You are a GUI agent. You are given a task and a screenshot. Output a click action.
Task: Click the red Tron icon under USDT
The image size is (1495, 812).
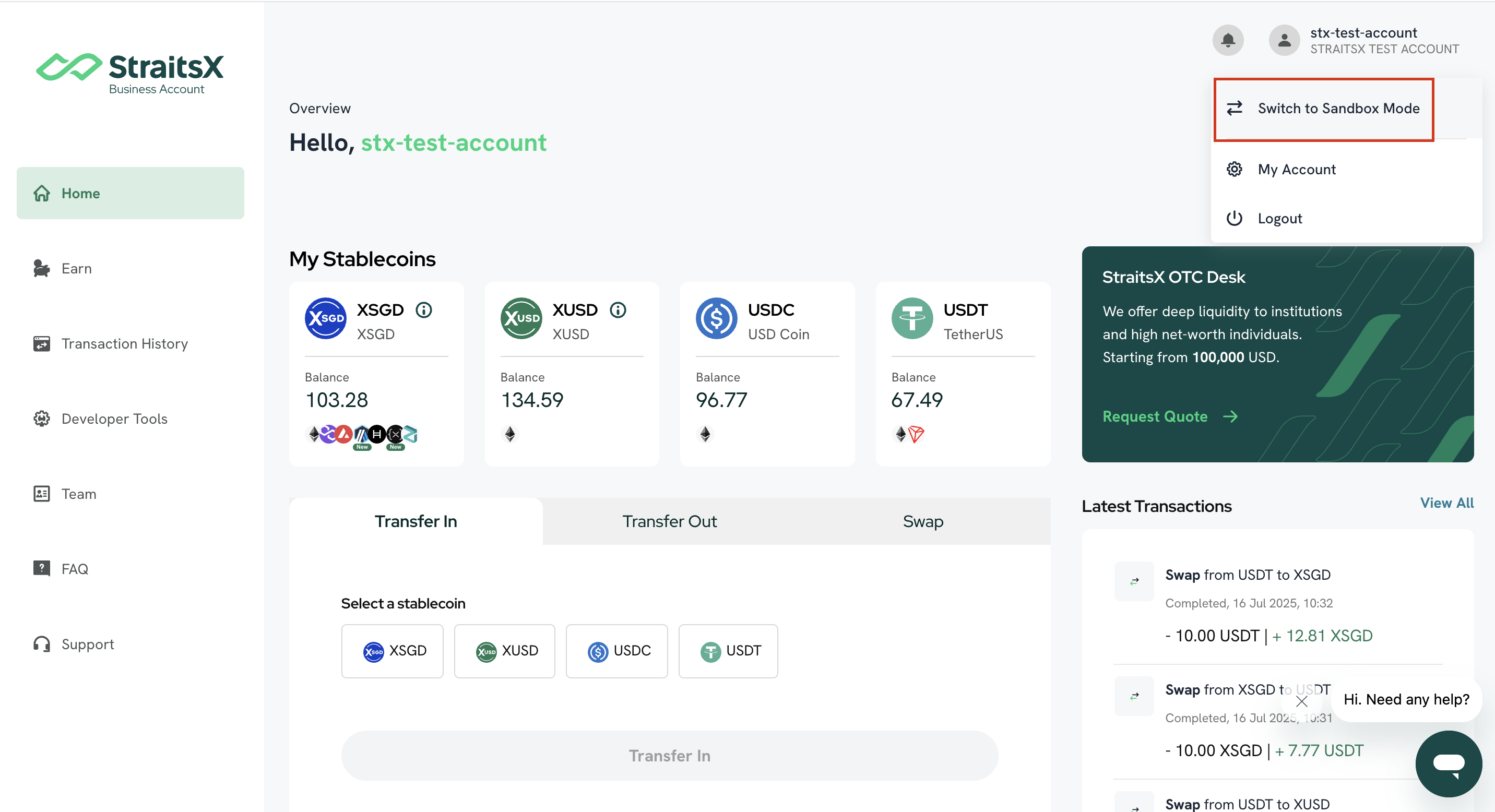pyautogui.click(x=917, y=434)
